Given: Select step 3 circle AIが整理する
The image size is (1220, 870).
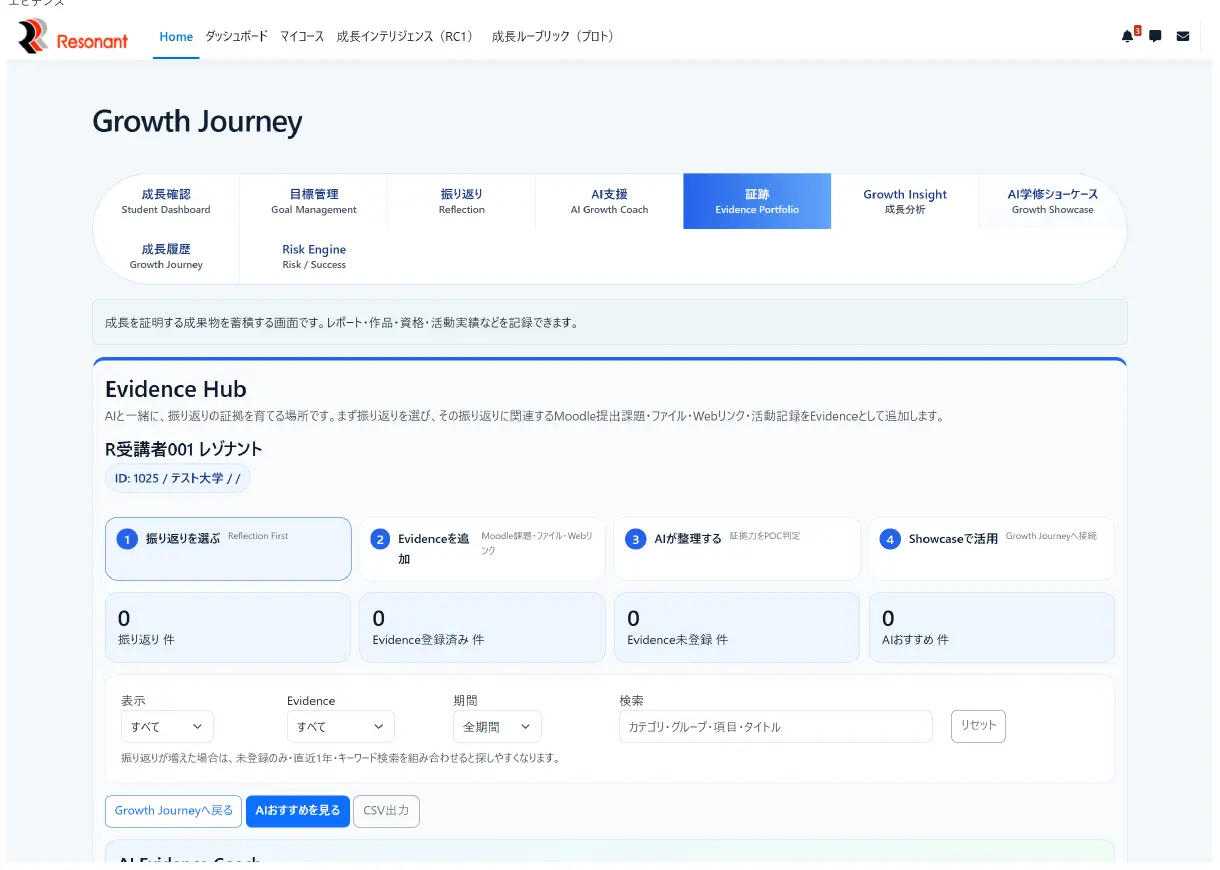Looking at the screenshot, I should (x=635, y=539).
